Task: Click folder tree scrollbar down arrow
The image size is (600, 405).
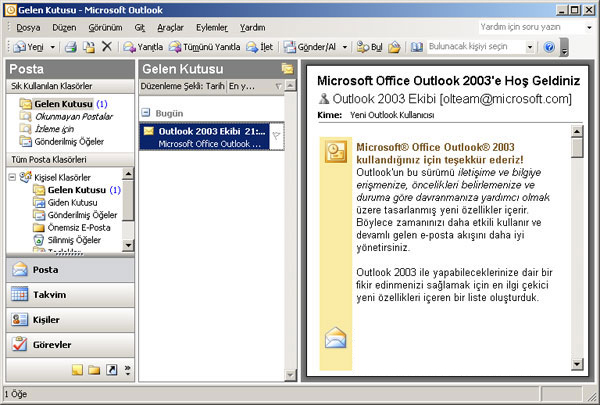Action: pos(128,245)
